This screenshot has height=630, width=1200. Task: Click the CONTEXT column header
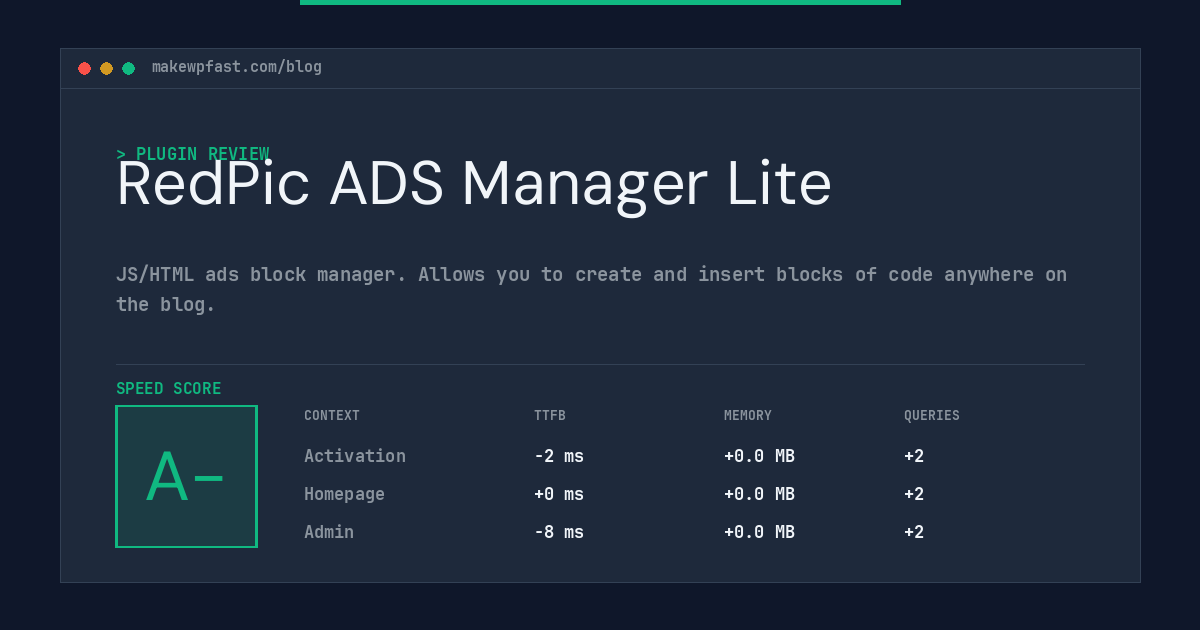[x=332, y=416]
